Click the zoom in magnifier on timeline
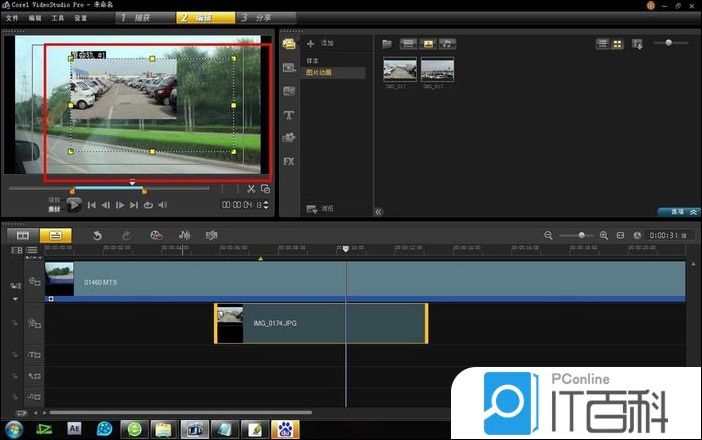This screenshot has width=702, height=440. [604, 235]
